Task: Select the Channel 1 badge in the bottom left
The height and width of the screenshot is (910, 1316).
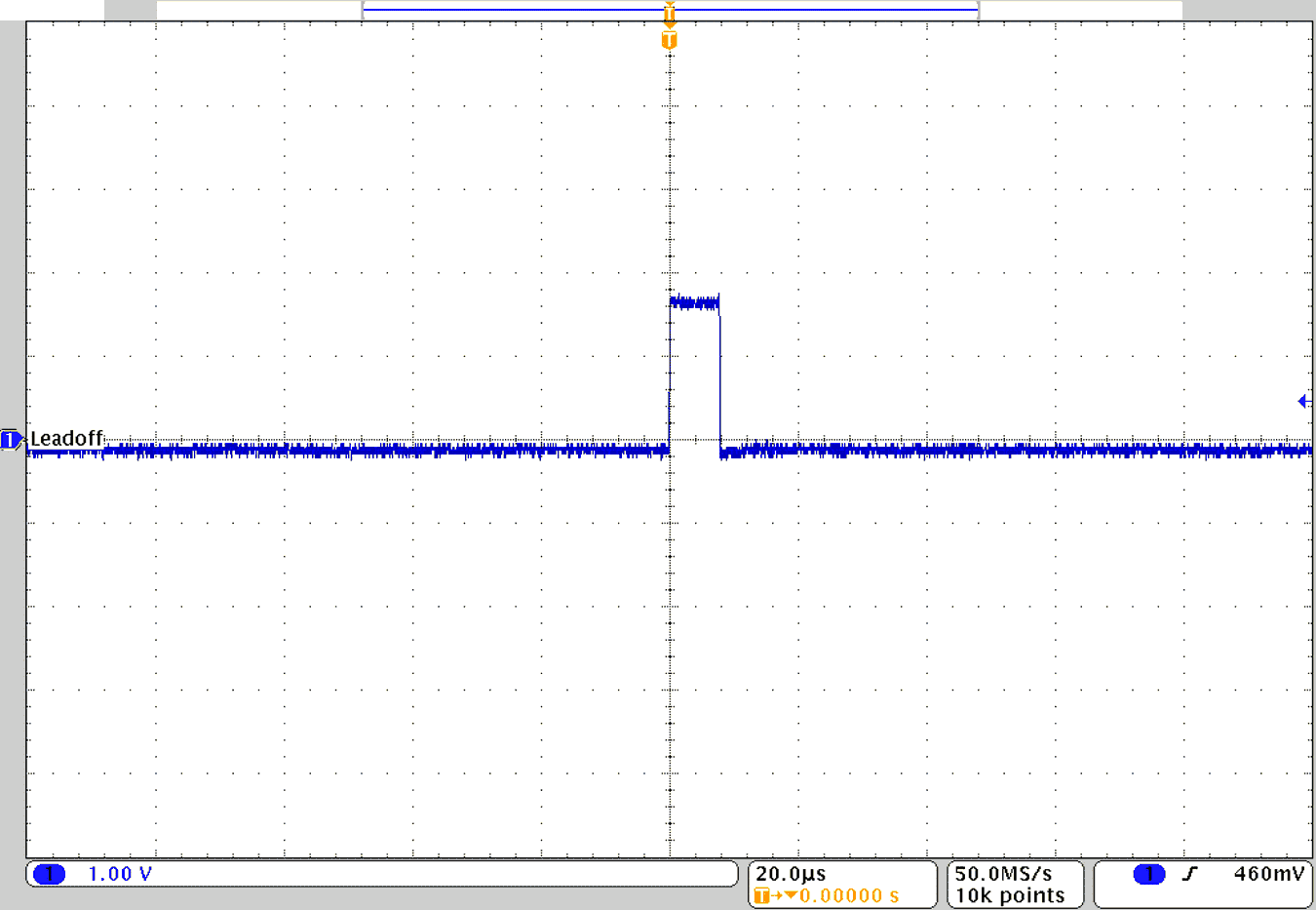Action: (48, 874)
